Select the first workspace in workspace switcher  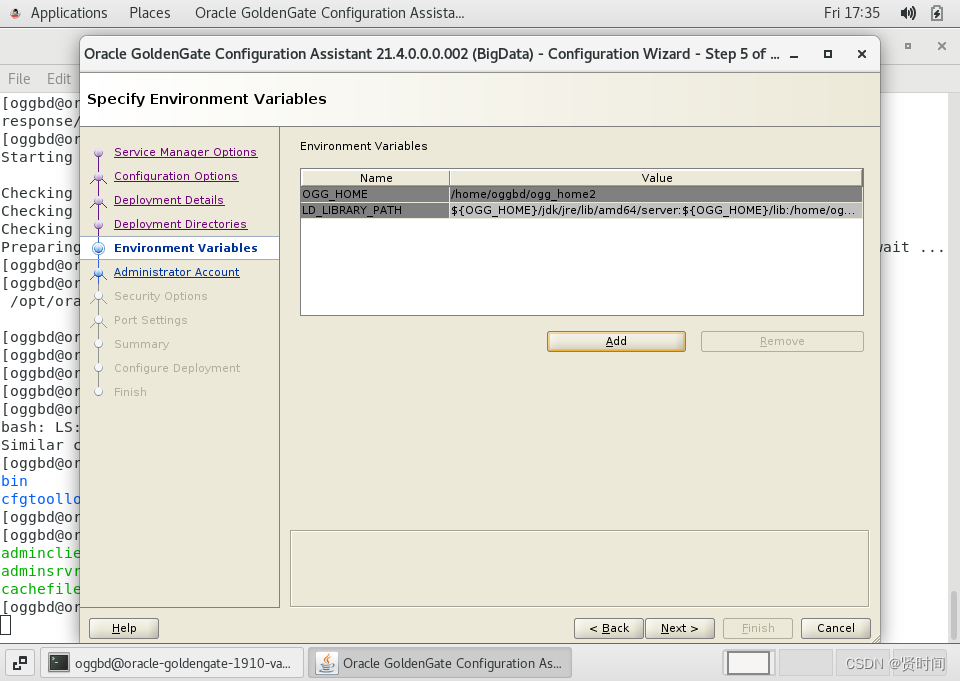coord(748,663)
